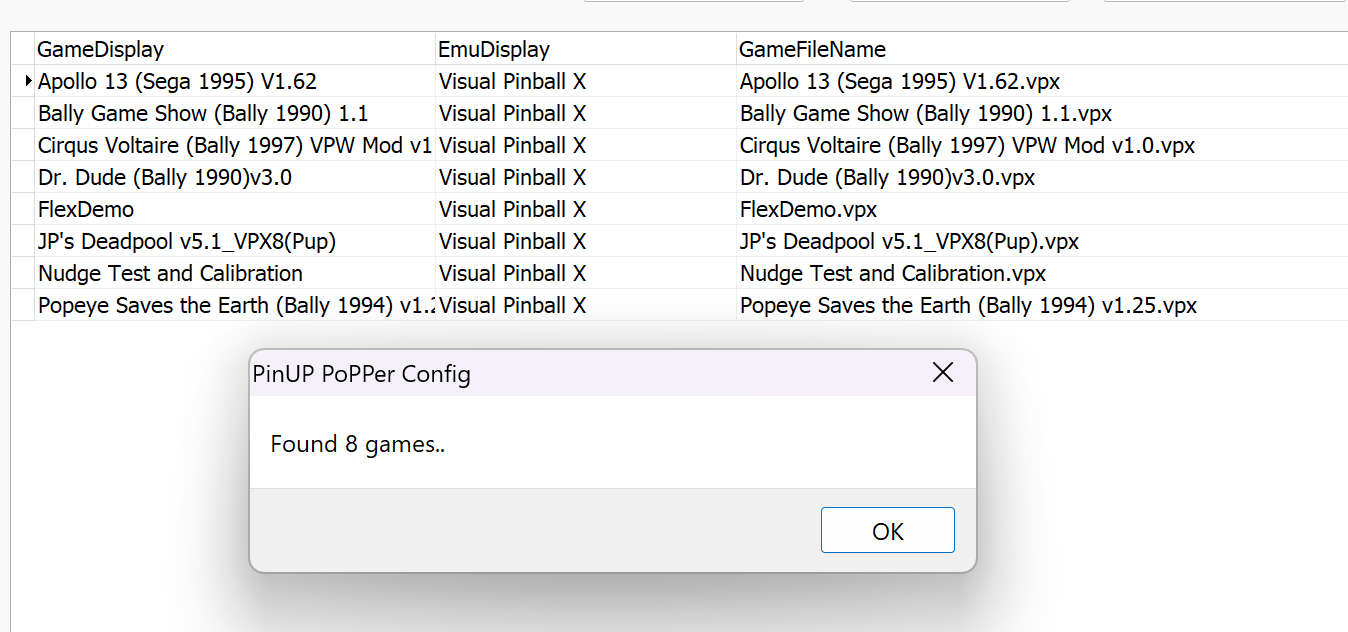The width and height of the screenshot is (1348, 632).
Task: Select JP's Deadpool v5.1_VPX8(Pup) game display cell
Action: 187,242
